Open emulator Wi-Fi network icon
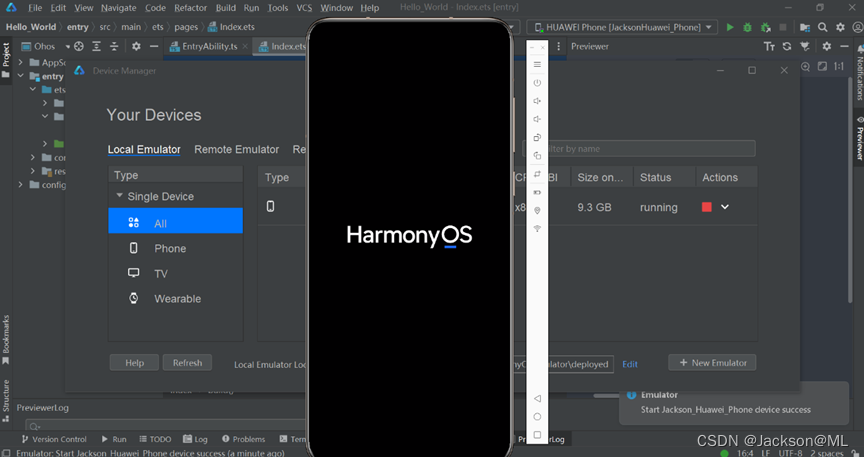The image size is (864, 457). [x=537, y=228]
